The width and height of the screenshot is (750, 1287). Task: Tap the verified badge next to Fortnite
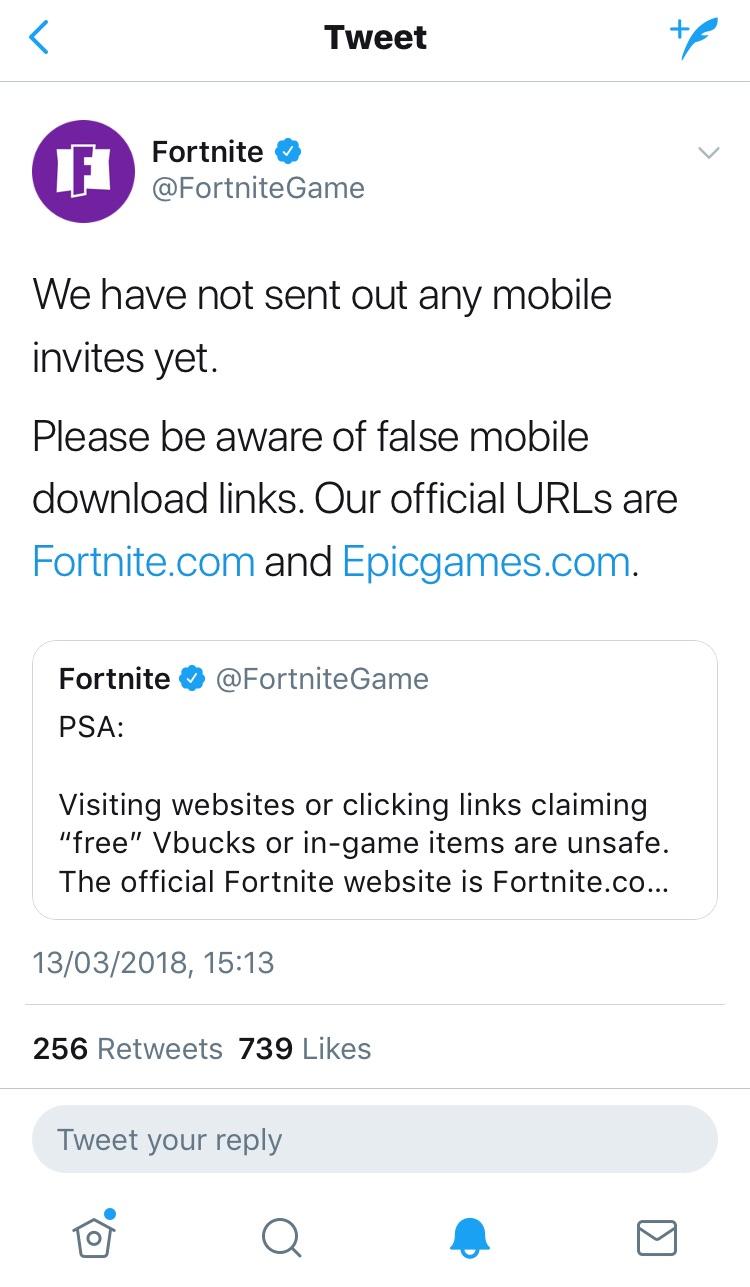[288, 151]
